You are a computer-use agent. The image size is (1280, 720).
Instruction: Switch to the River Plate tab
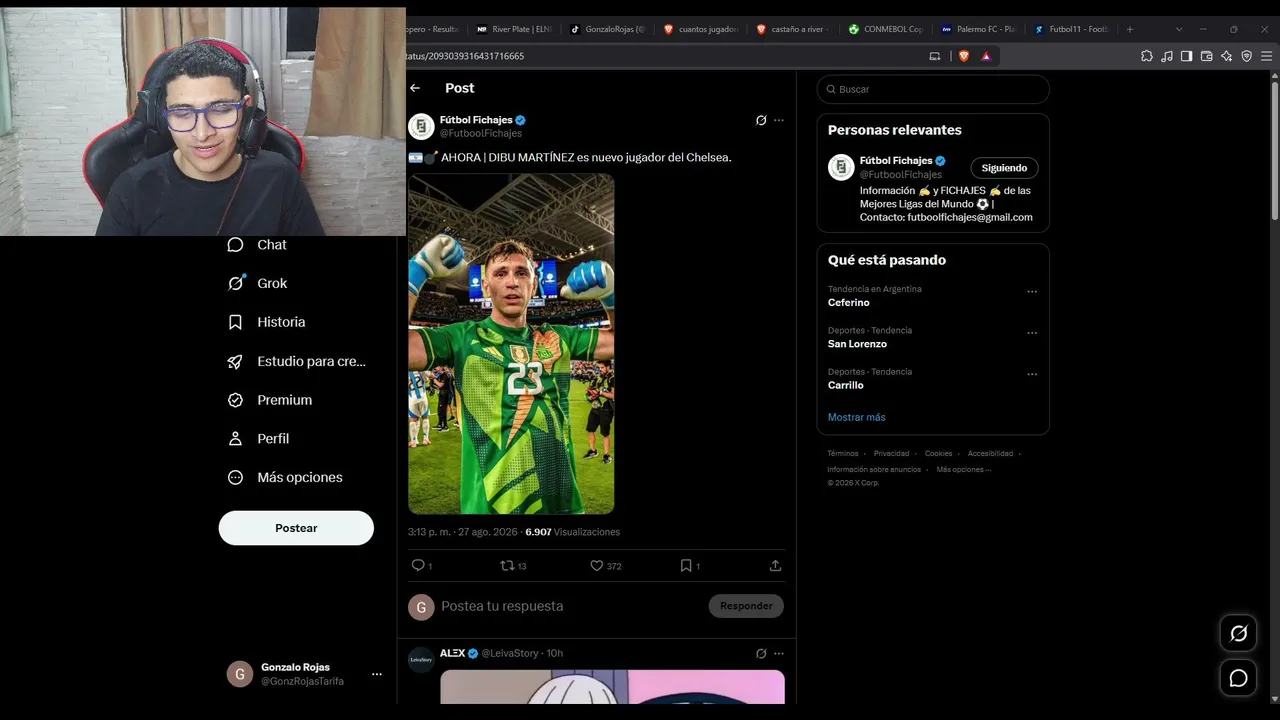click(515, 29)
